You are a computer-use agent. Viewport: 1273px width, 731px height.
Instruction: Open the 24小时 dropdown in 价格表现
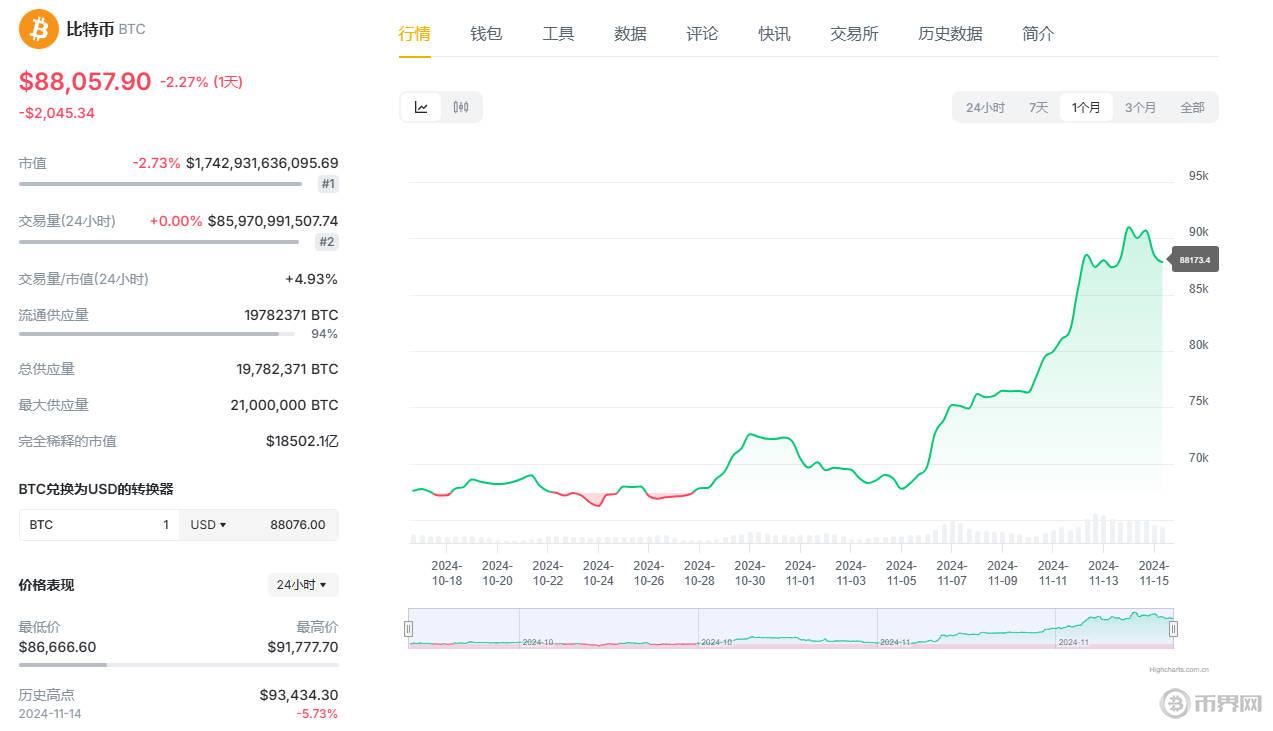(x=302, y=585)
